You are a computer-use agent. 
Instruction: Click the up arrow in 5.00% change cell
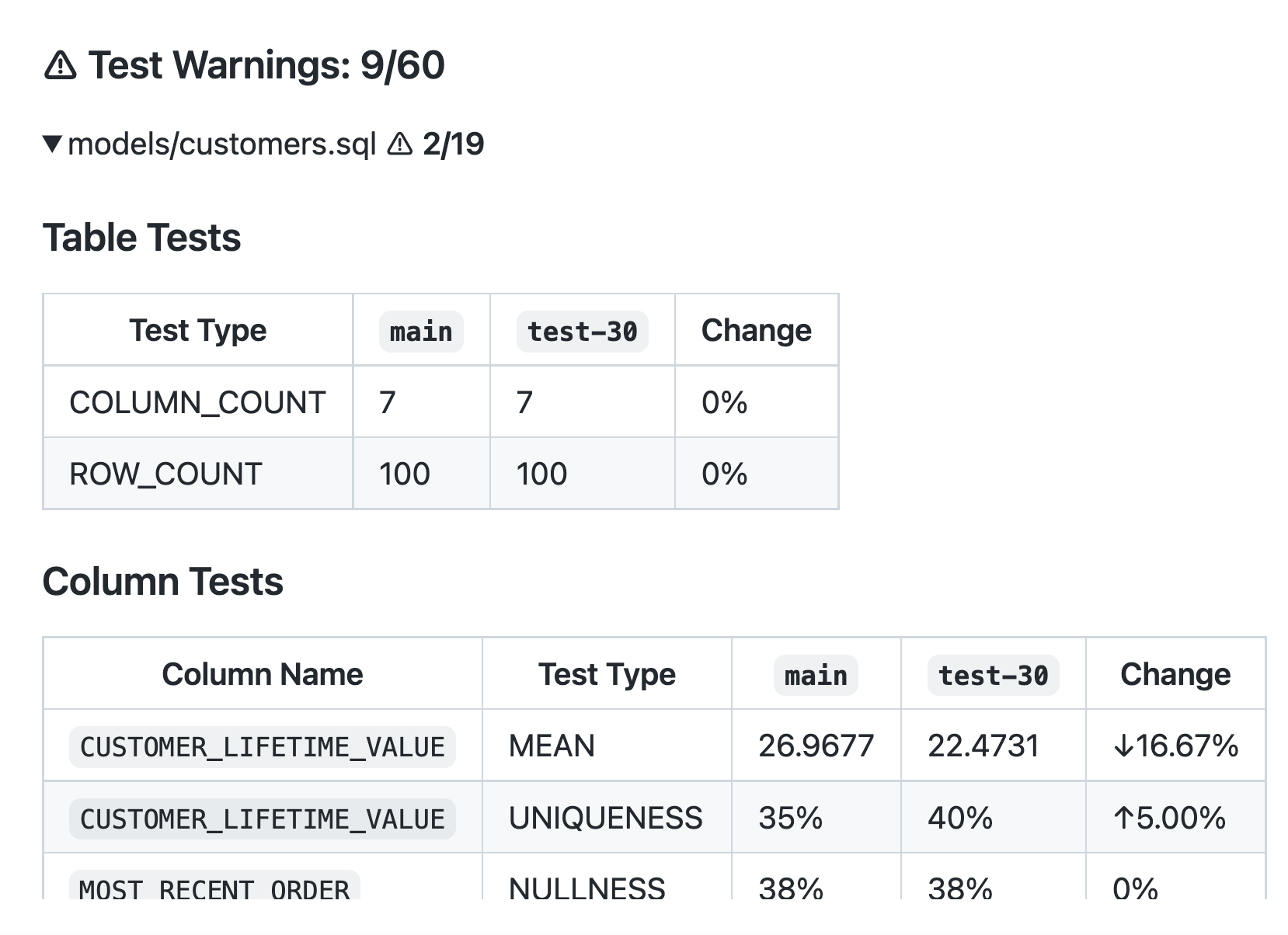pyautogui.click(x=1123, y=818)
